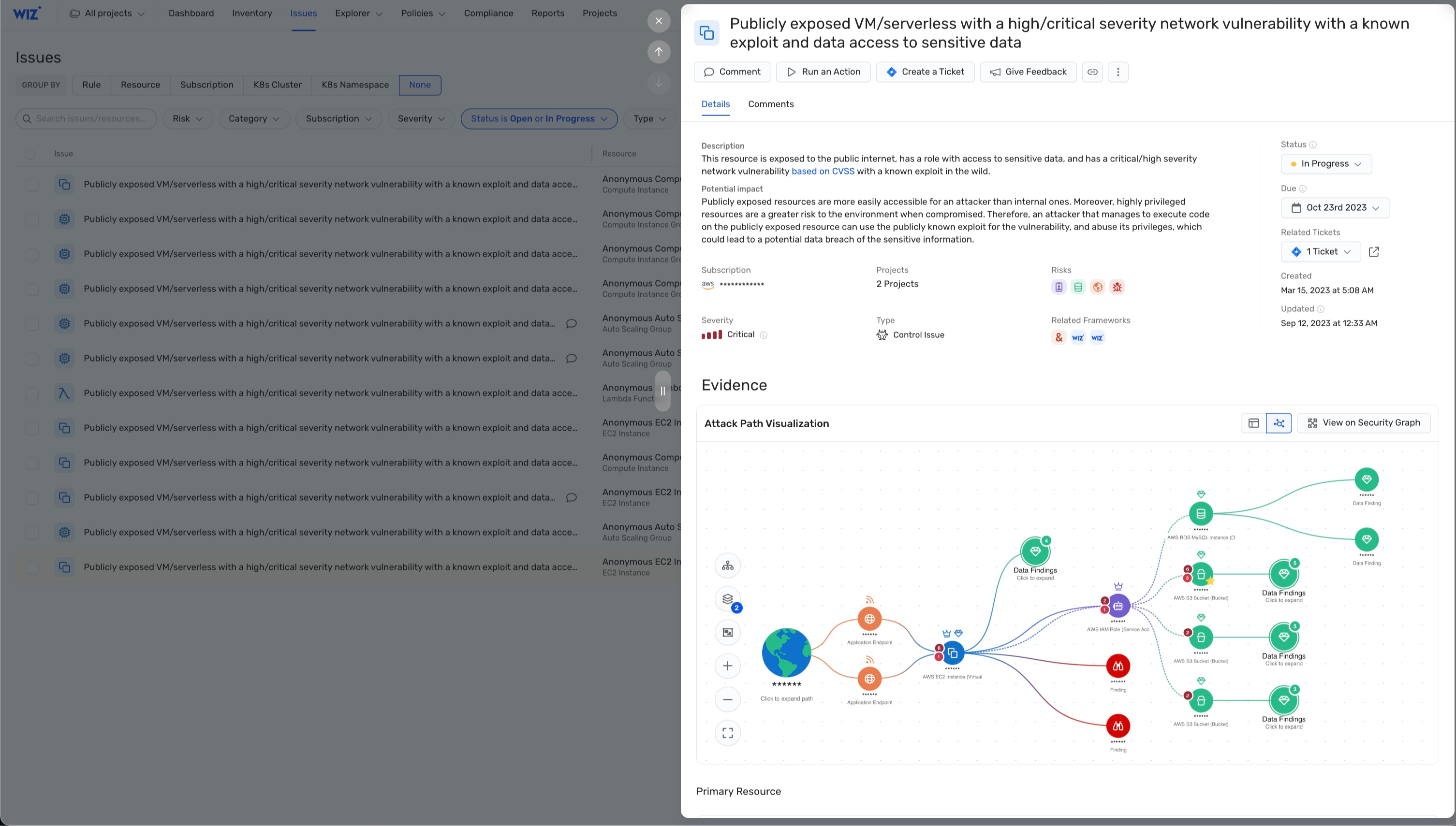Check the last issue row checkbox
Screen dimensions: 1456x826
(32, 567)
